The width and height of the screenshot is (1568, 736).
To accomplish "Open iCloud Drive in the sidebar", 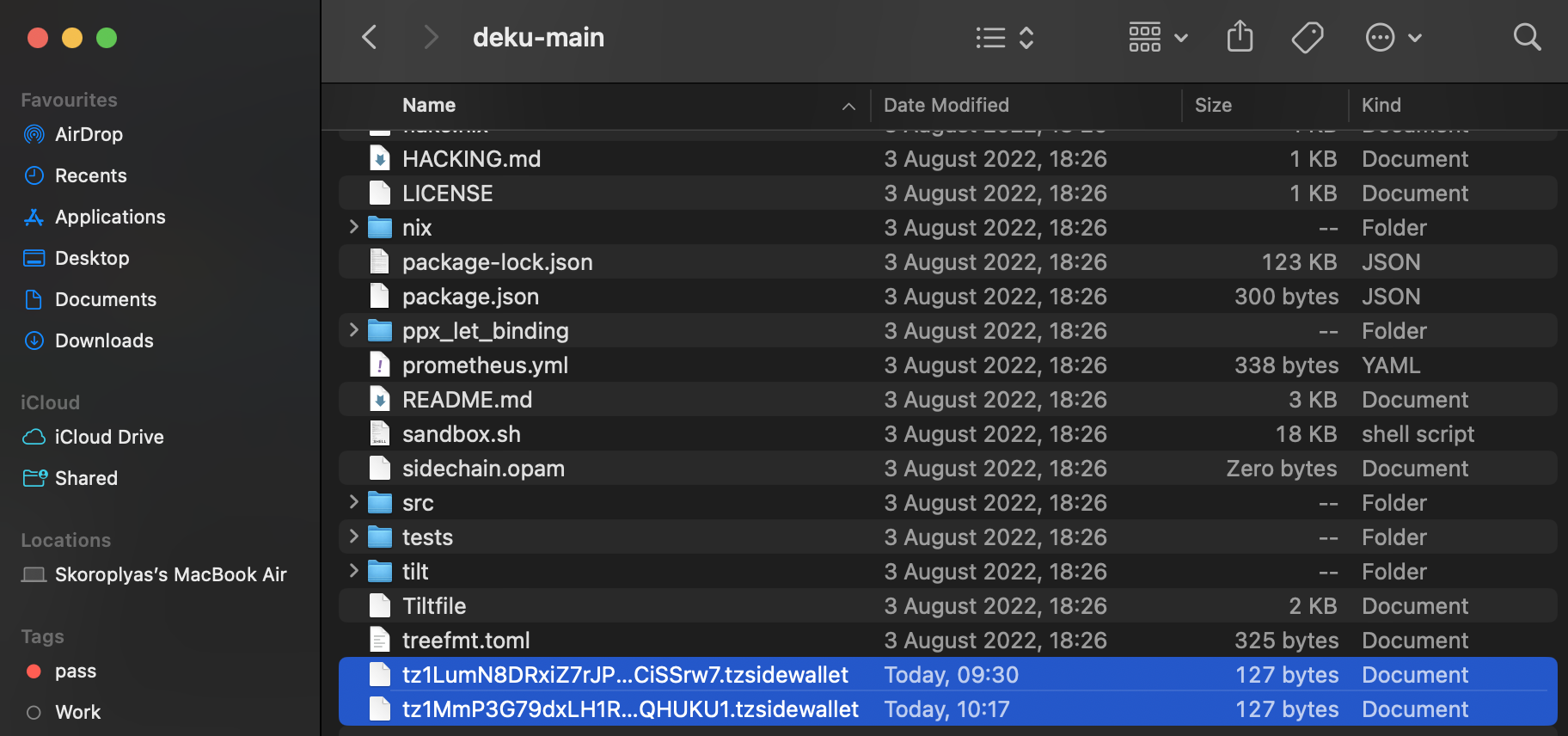I will (x=108, y=437).
